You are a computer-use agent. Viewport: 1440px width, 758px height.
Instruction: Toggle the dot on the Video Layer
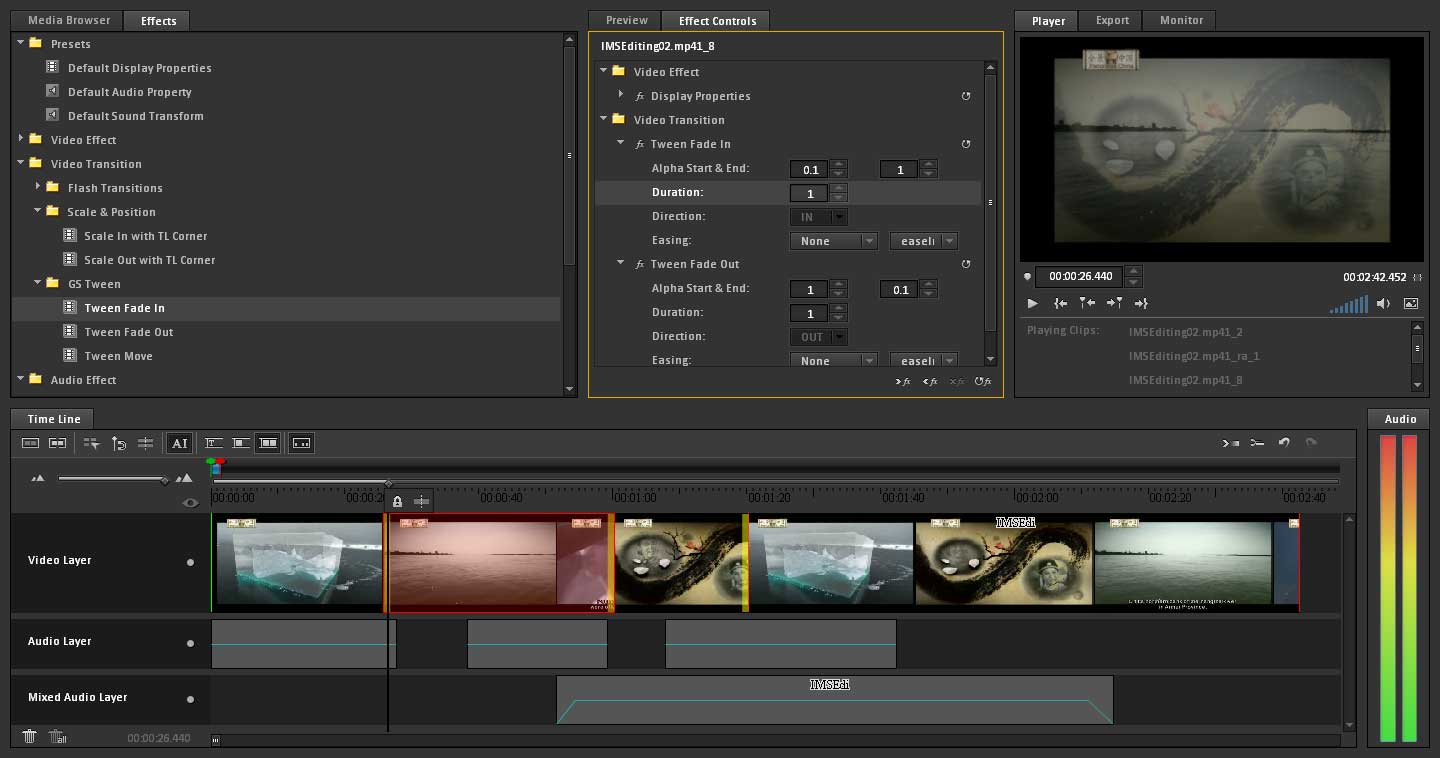pos(190,562)
